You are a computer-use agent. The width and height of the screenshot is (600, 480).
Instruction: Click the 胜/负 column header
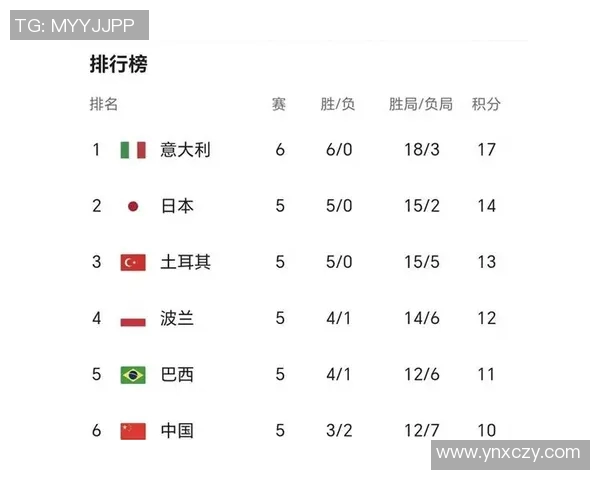point(338,104)
